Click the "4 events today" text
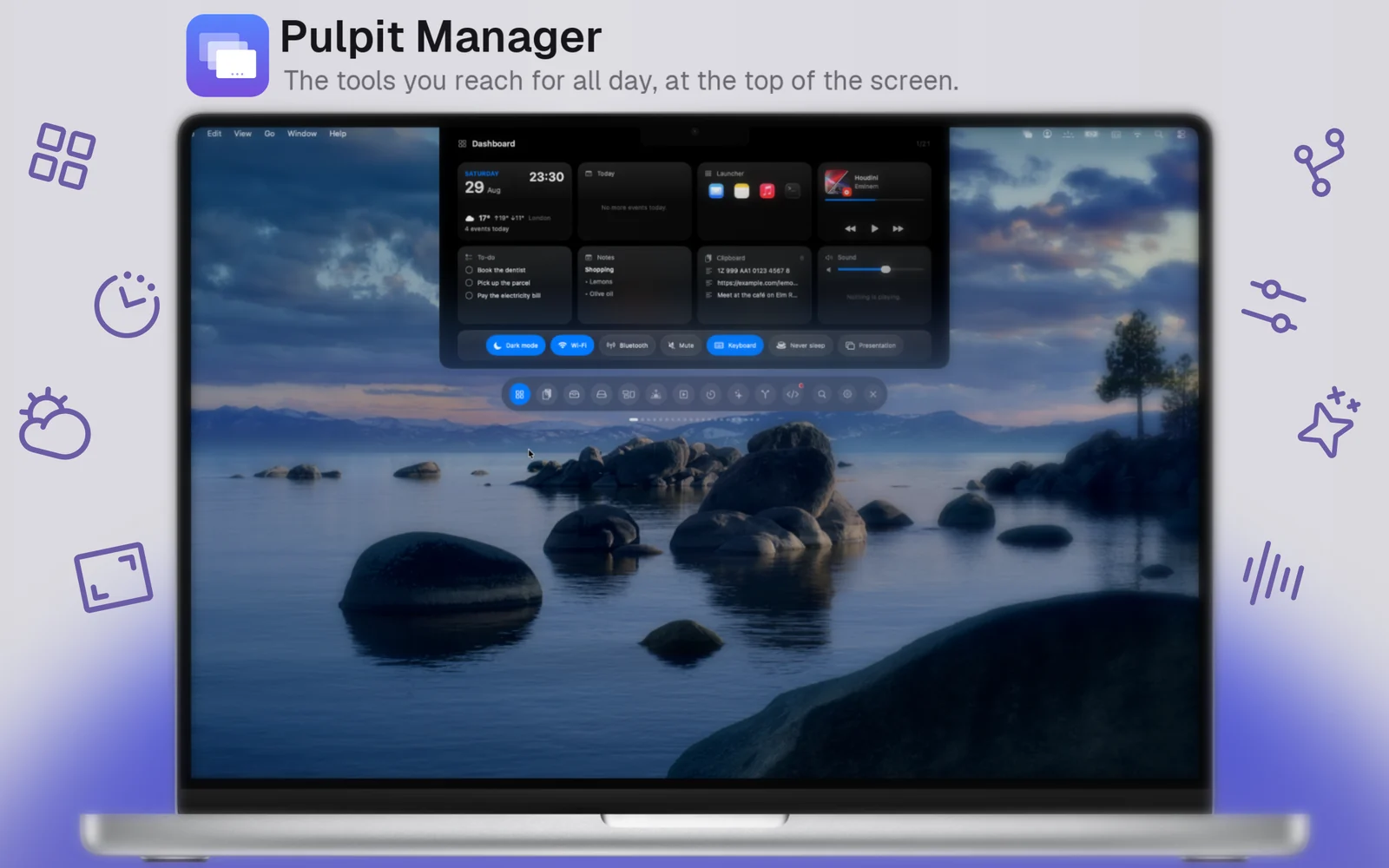The image size is (1389, 868). click(487, 229)
